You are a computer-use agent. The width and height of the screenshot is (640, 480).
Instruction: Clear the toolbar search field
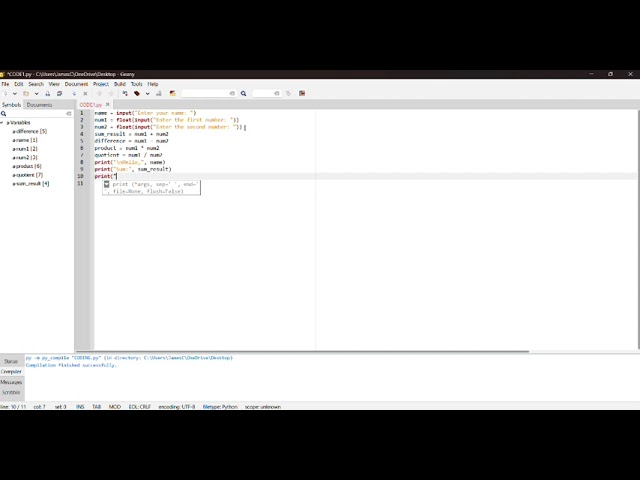click(x=232, y=93)
